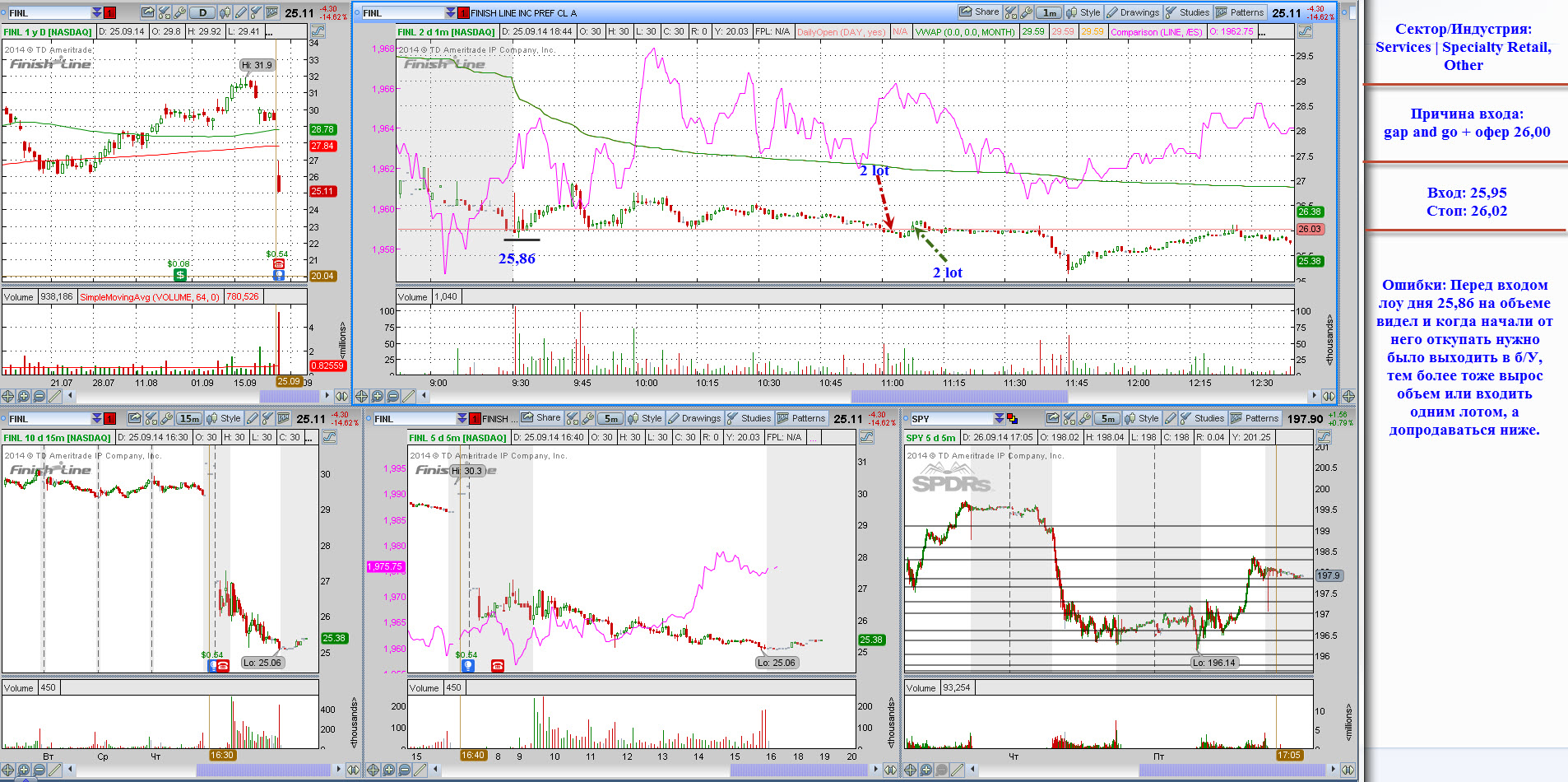
Task: Click wrench settings icon on FINL 15m chart
Action: (x=166, y=418)
